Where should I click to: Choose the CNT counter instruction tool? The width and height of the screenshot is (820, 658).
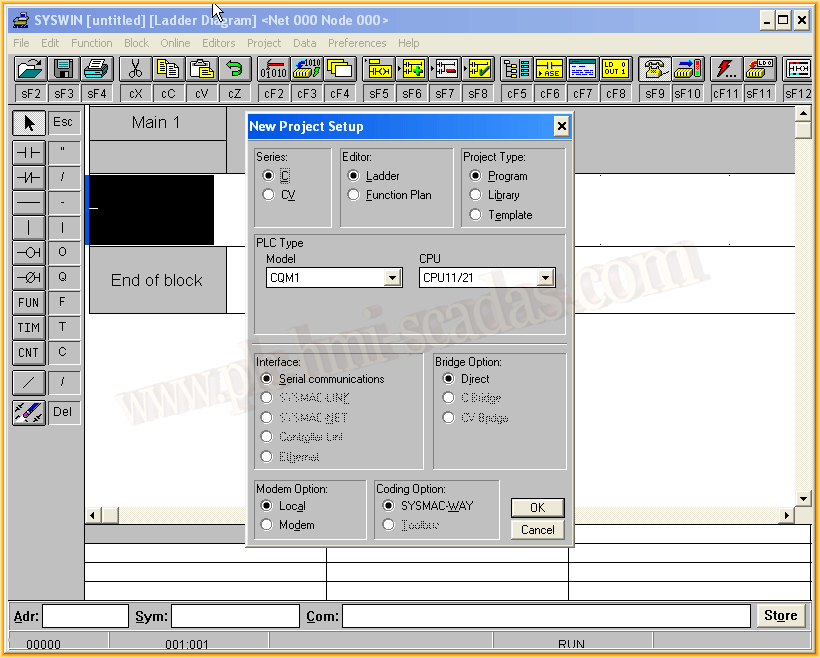click(29, 352)
